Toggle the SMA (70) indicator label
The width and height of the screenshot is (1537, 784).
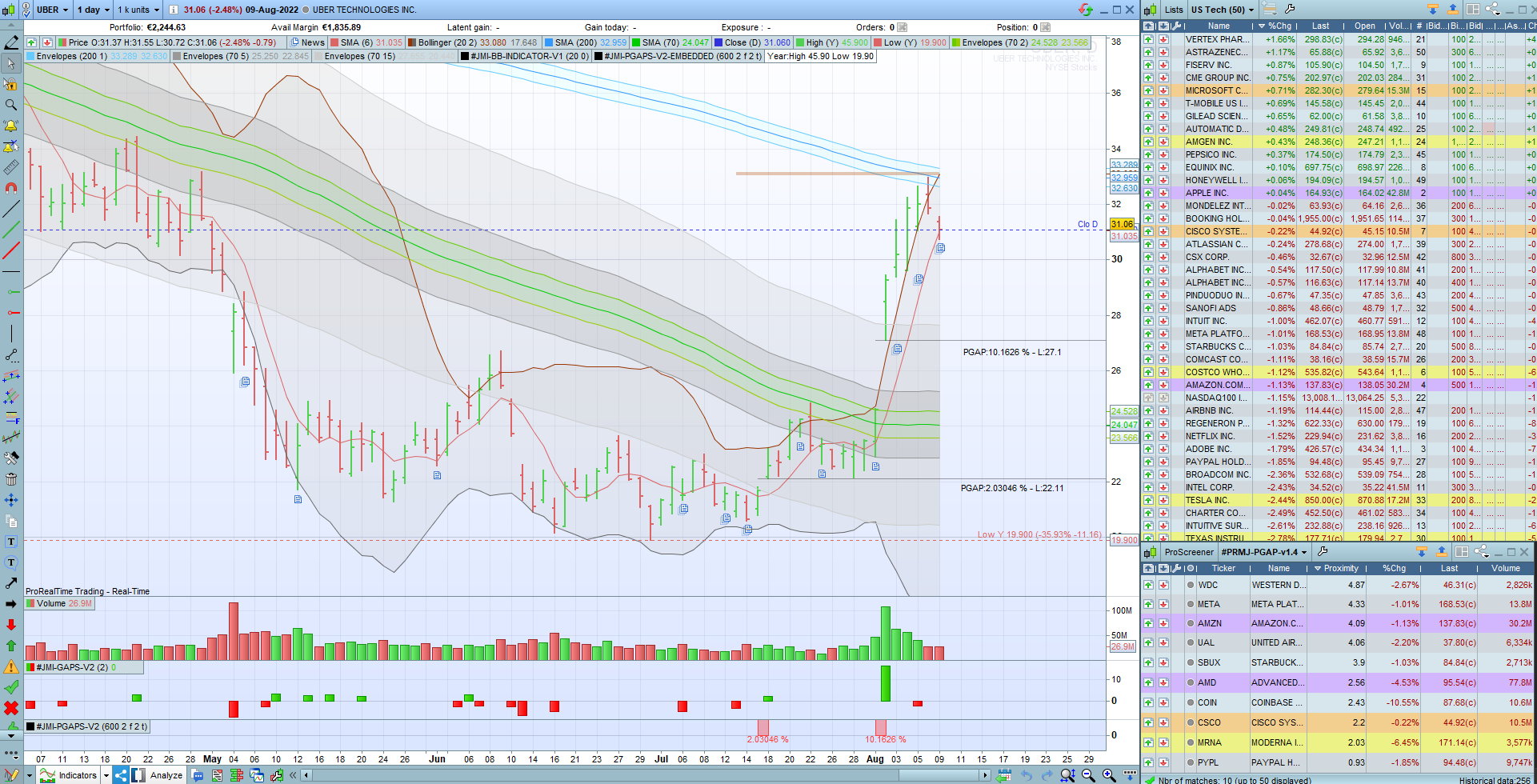[670, 42]
